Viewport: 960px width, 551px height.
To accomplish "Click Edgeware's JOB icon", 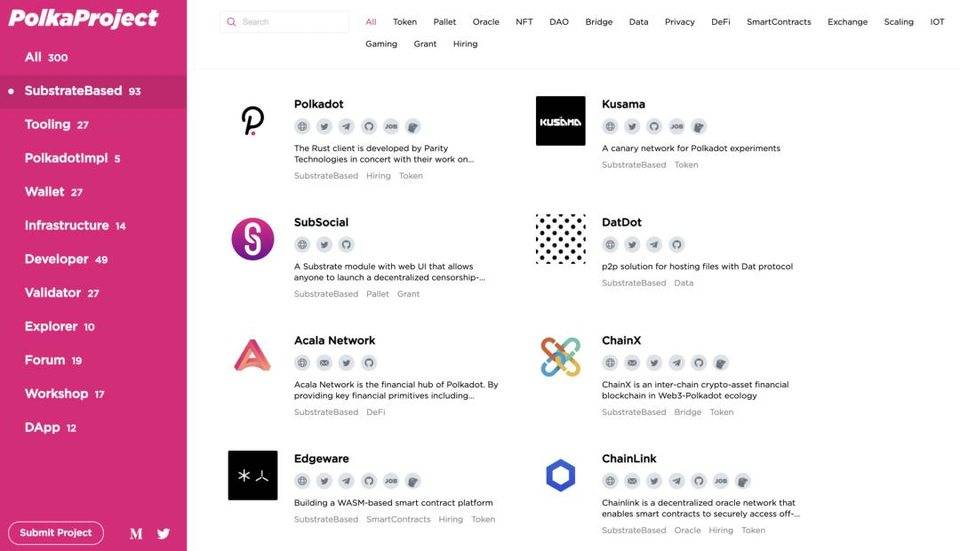I will [x=390, y=481].
